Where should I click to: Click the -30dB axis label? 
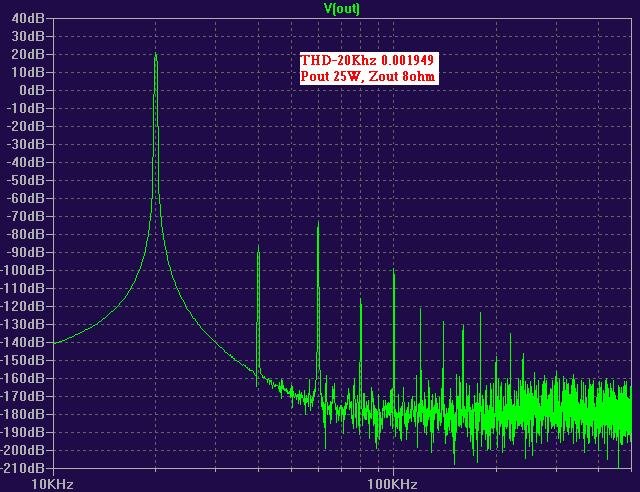click(x=26, y=144)
